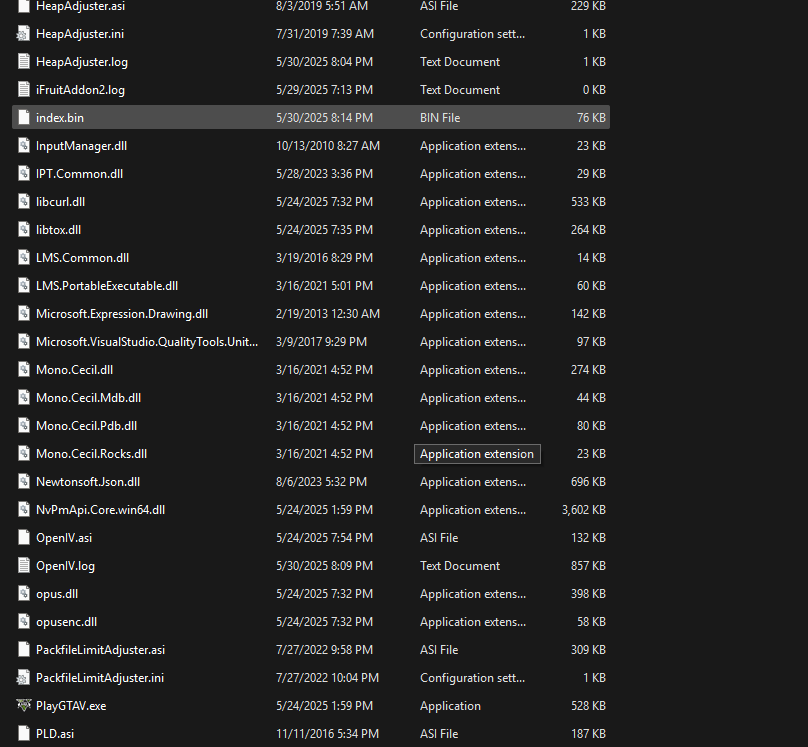
Task: Click the libcurl.dll file icon
Action: [x=24, y=201]
